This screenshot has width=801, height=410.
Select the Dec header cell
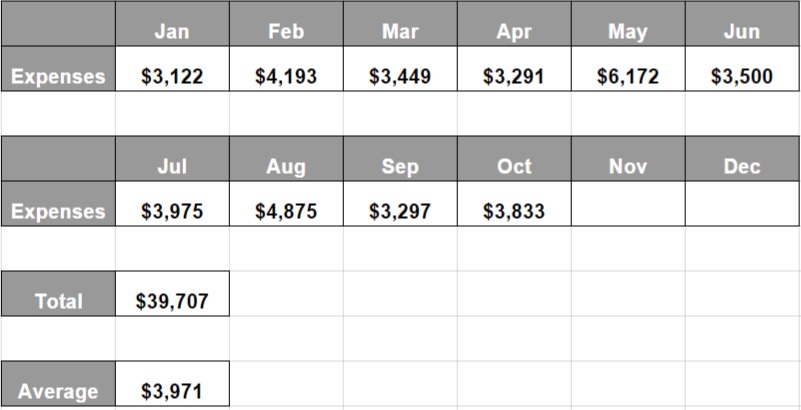tap(742, 158)
